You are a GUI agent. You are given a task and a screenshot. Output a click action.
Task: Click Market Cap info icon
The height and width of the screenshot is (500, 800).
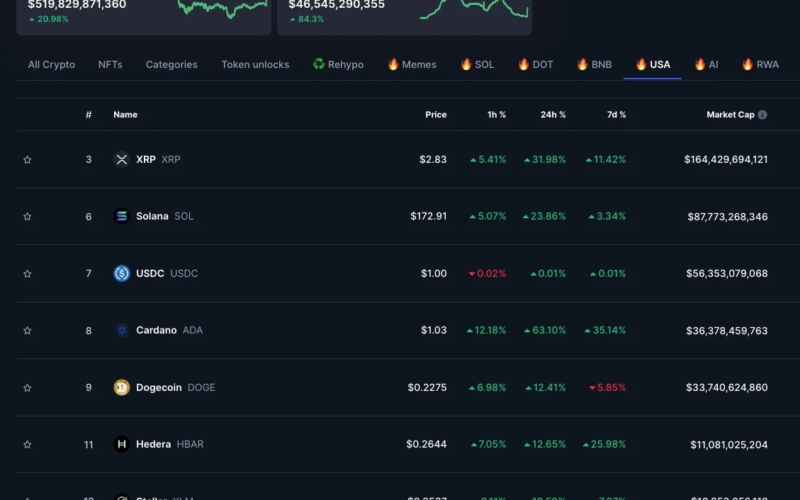tap(763, 115)
